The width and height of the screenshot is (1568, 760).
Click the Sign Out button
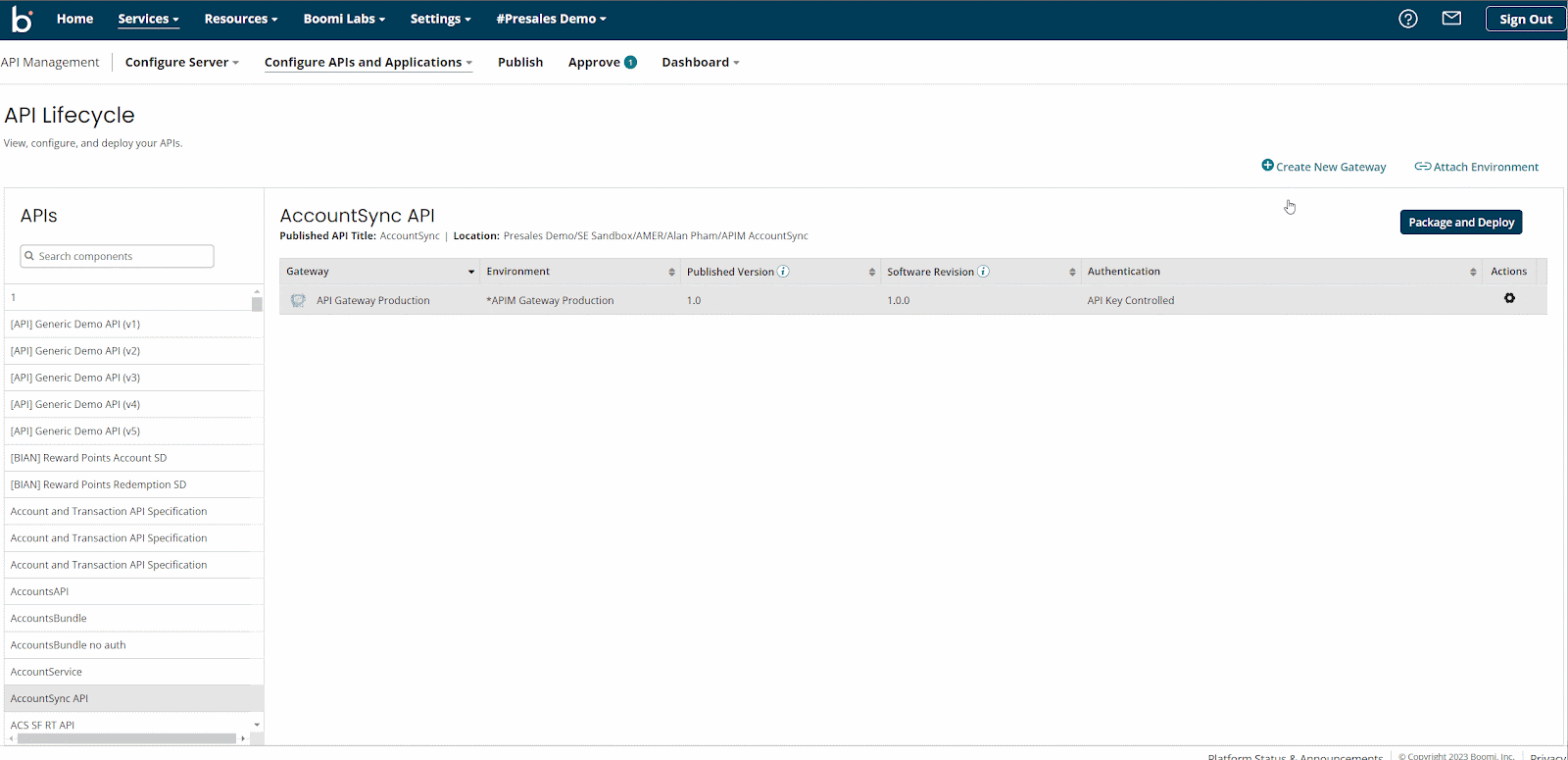[x=1526, y=19]
